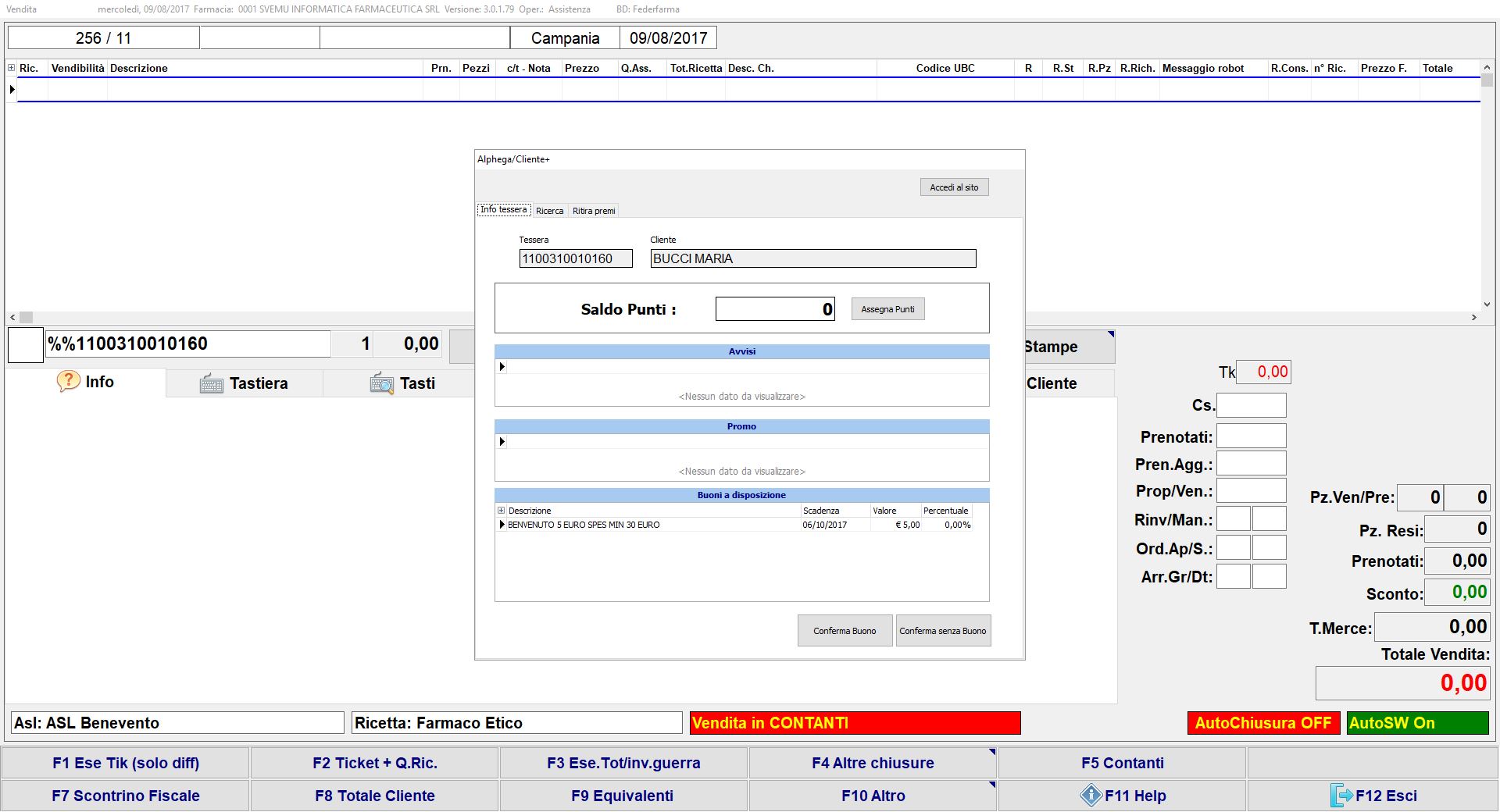Click the Tasti magnifier keyboard icon

coord(381,383)
